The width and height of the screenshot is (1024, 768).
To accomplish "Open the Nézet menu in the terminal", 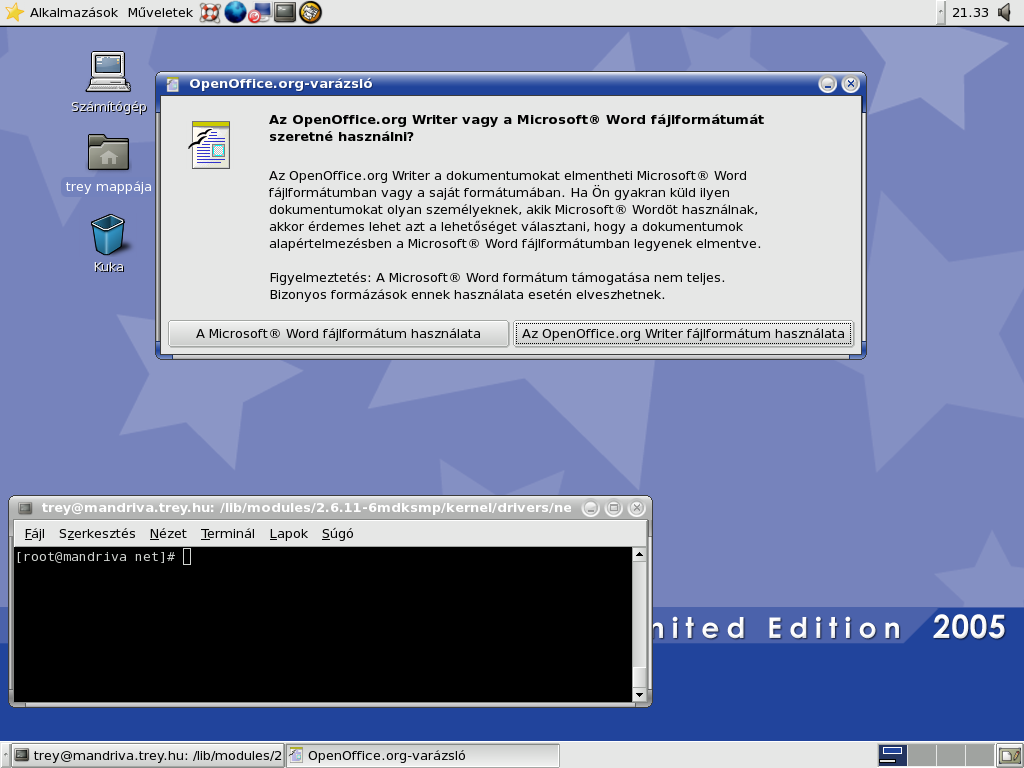I will [x=168, y=534].
